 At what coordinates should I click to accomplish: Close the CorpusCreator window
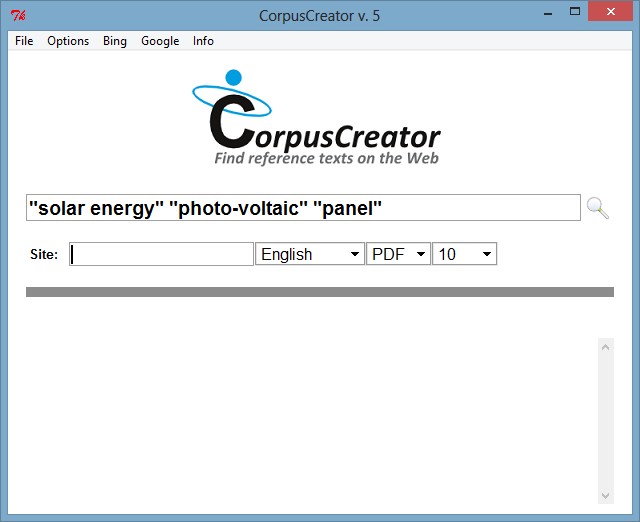(611, 11)
